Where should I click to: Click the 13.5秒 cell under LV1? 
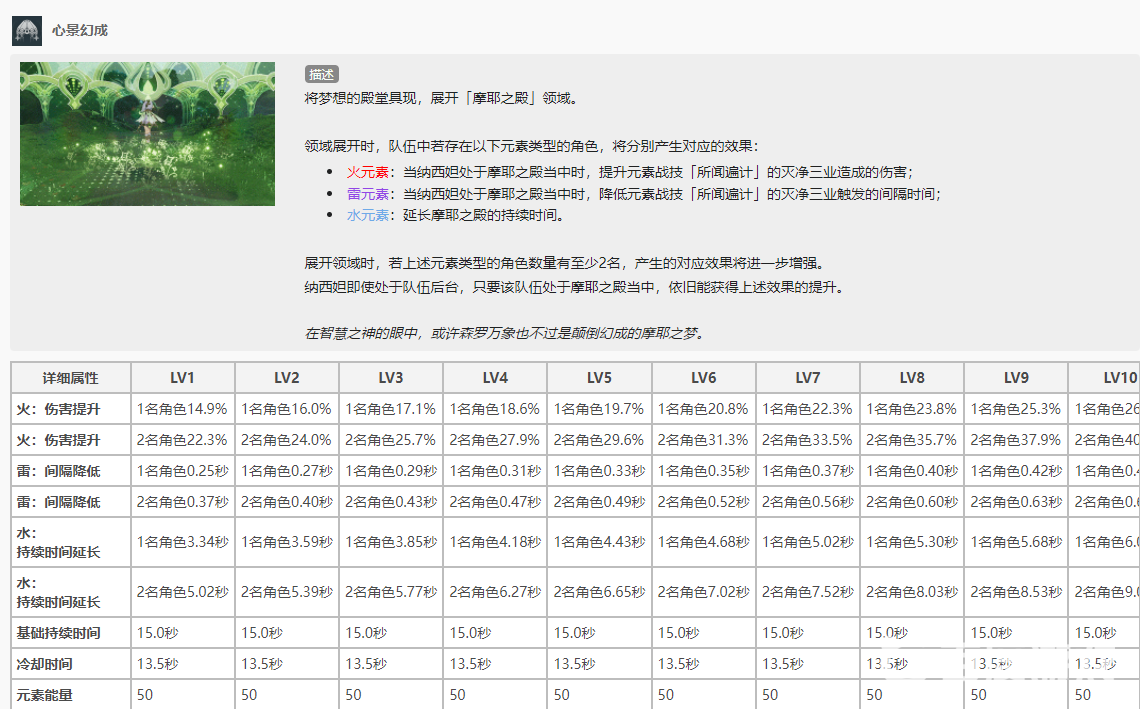[182, 664]
